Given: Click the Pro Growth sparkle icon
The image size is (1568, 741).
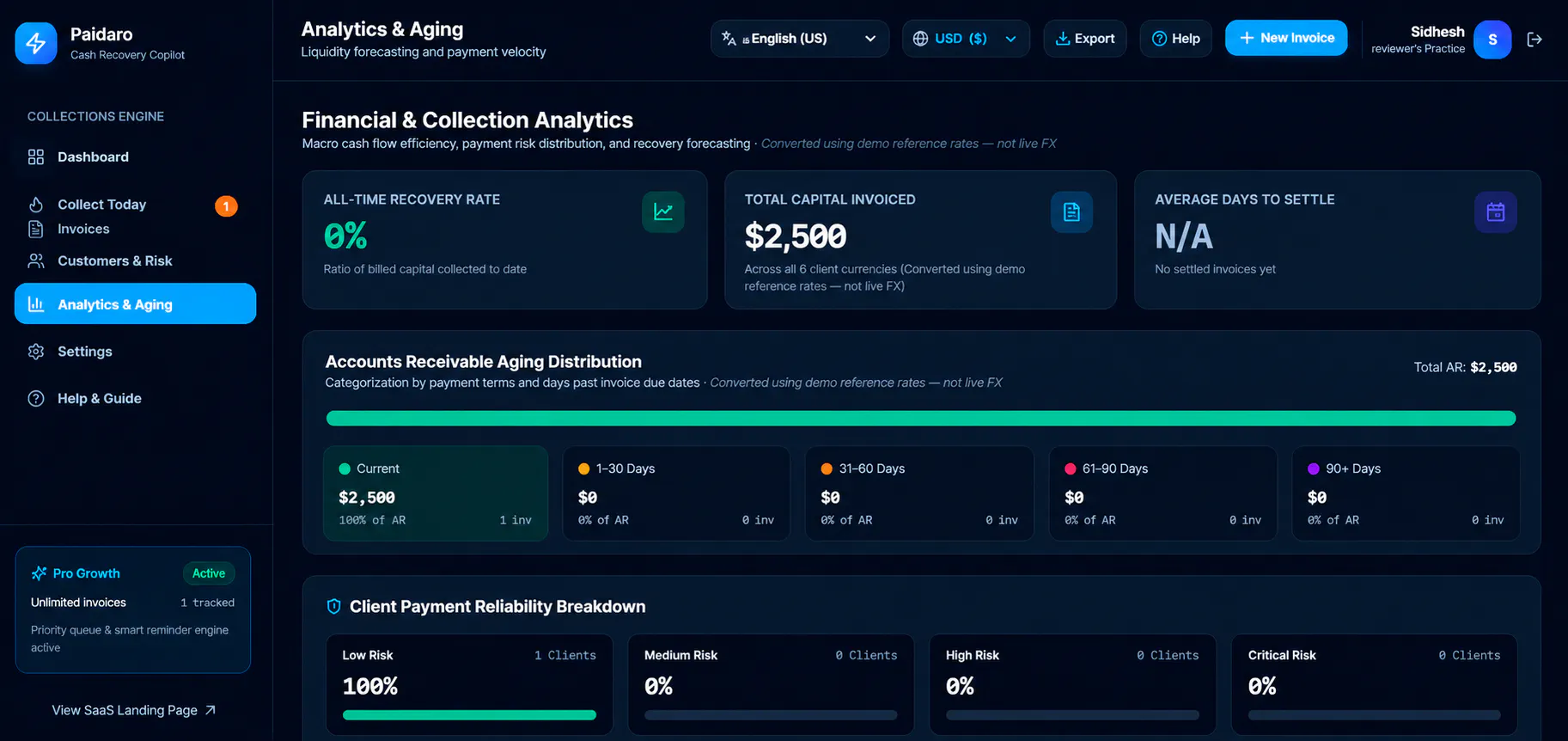Looking at the screenshot, I should [39, 573].
